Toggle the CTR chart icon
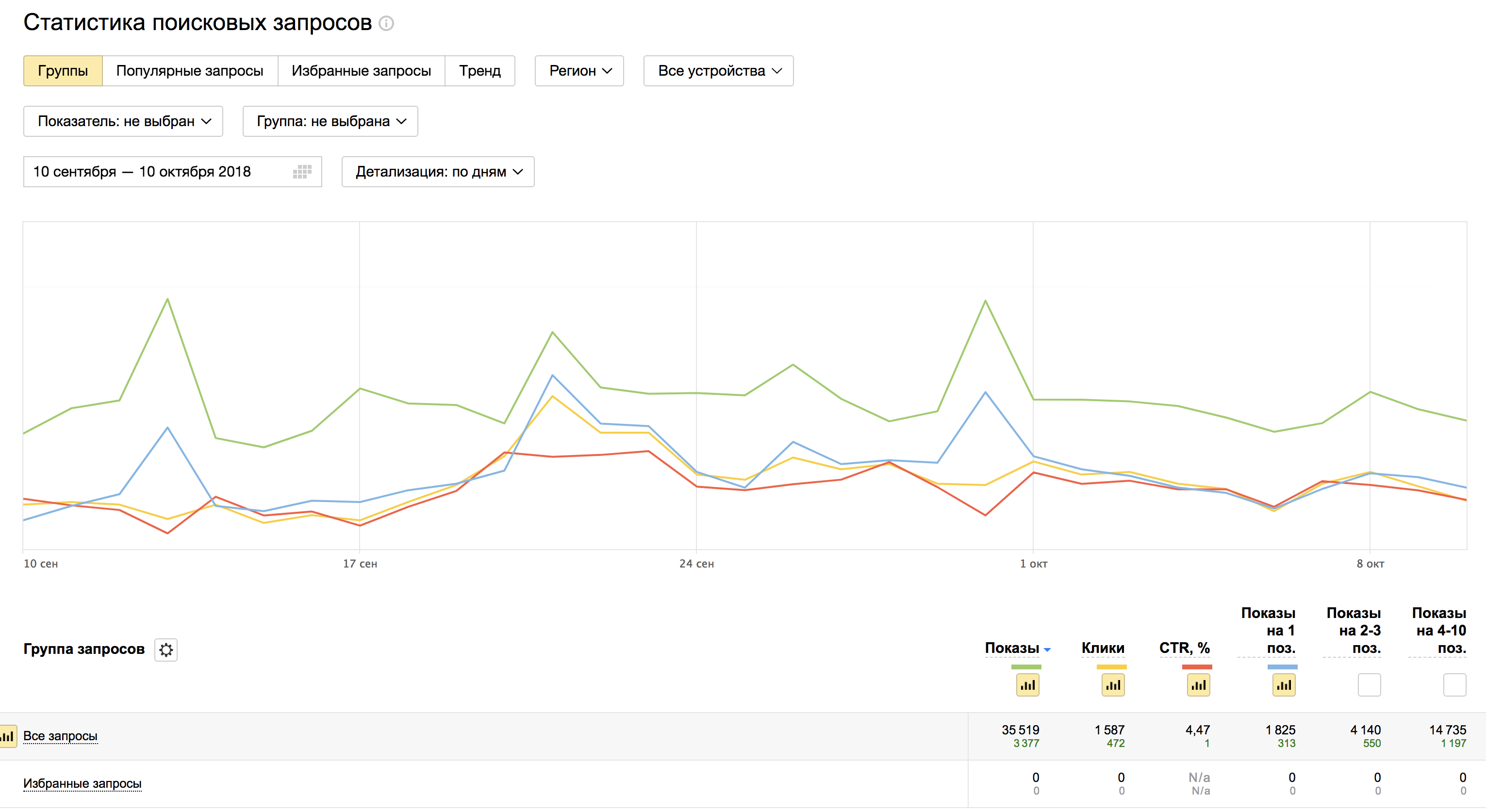This screenshot has width=1486, height=812. click(x=1198, y=685)
